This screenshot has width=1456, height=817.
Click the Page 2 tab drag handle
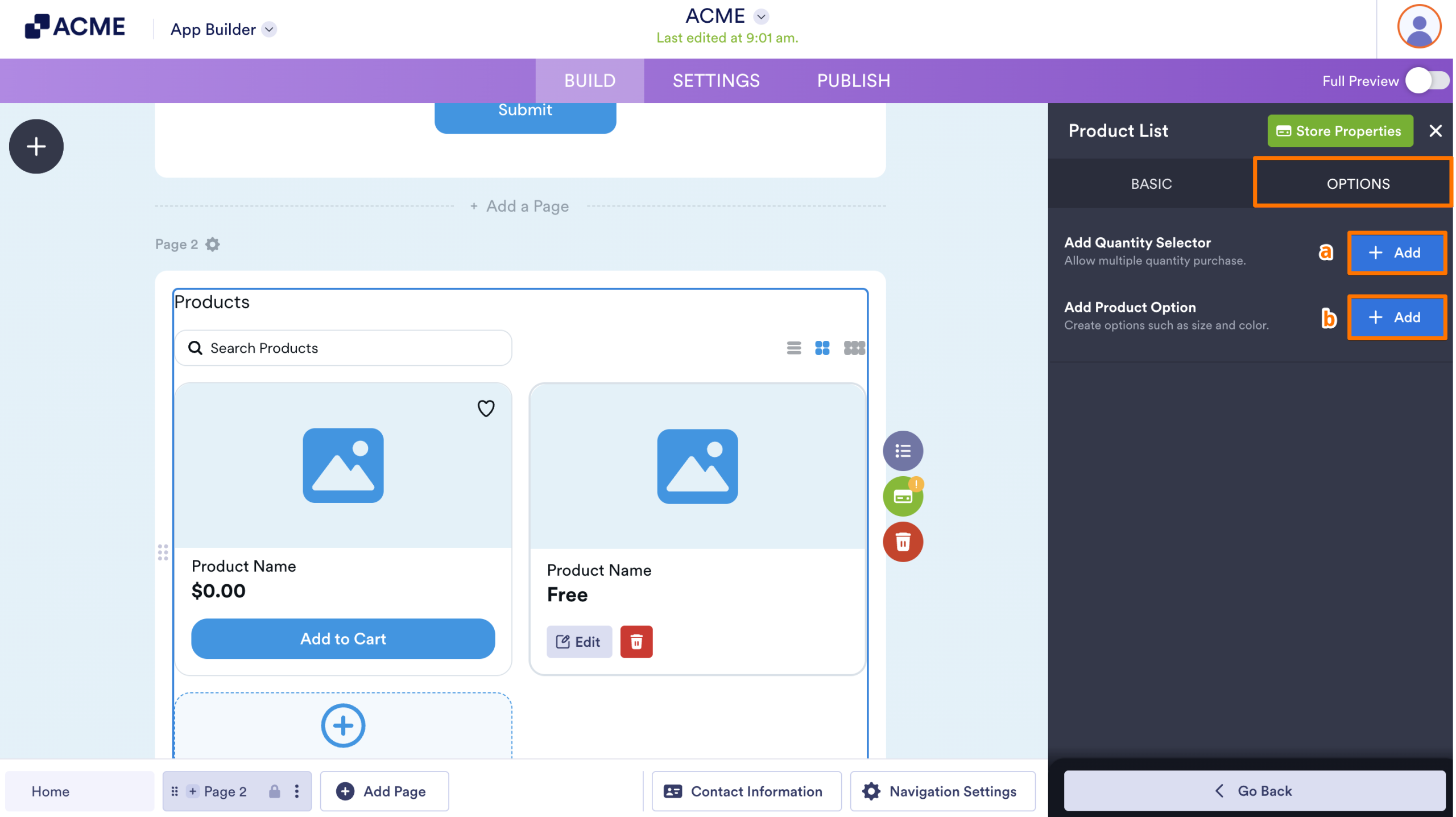(x=175, y=793)
